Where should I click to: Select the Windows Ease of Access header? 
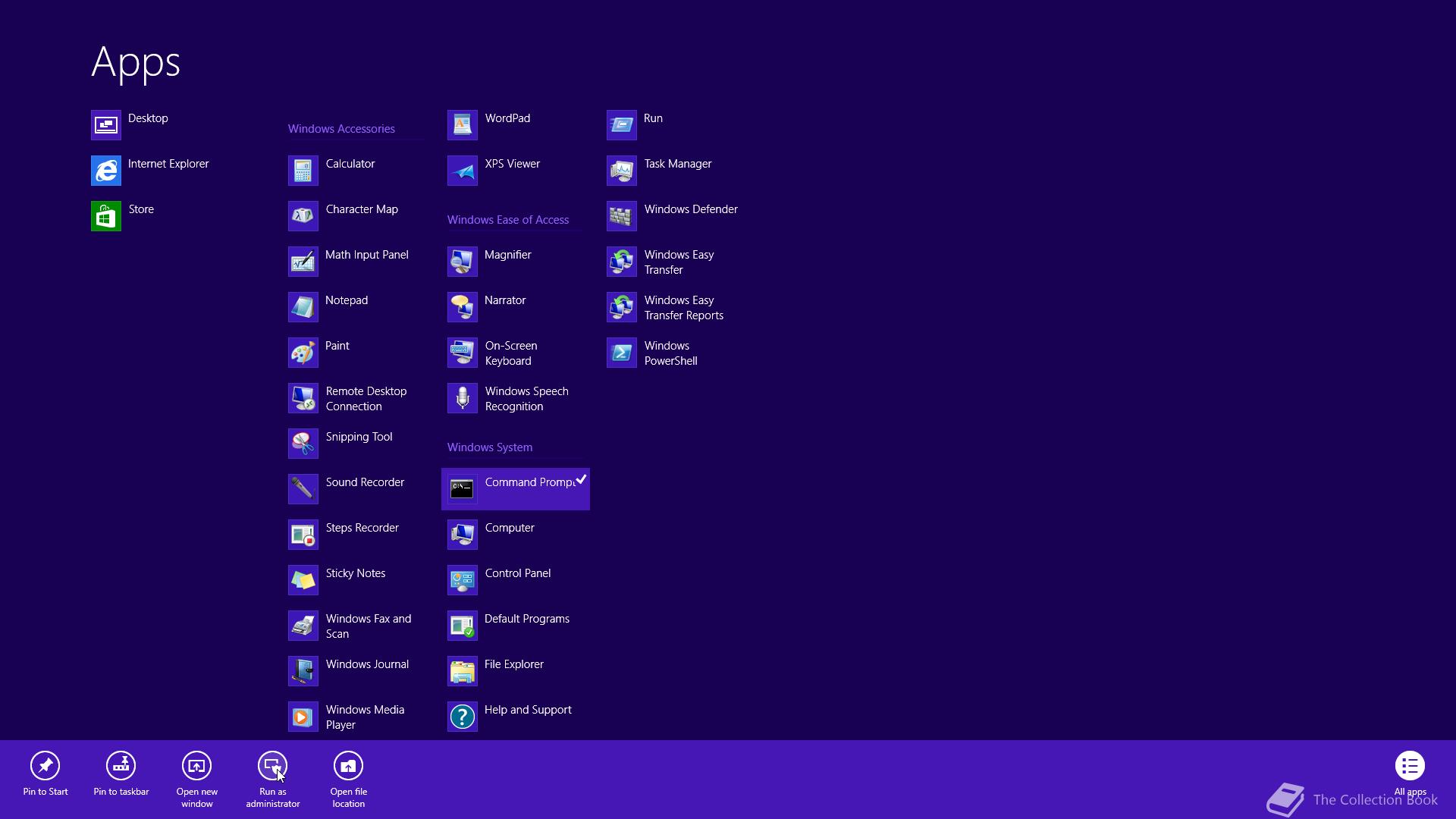click(x=508, y=220)
